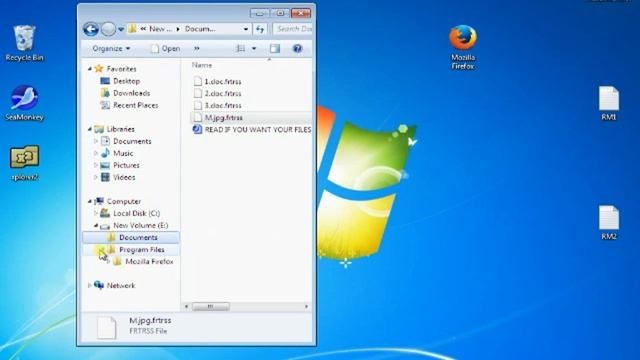The image size is (640, 360).
Task: Collapse the Libraries group
Action: point(90,129)
